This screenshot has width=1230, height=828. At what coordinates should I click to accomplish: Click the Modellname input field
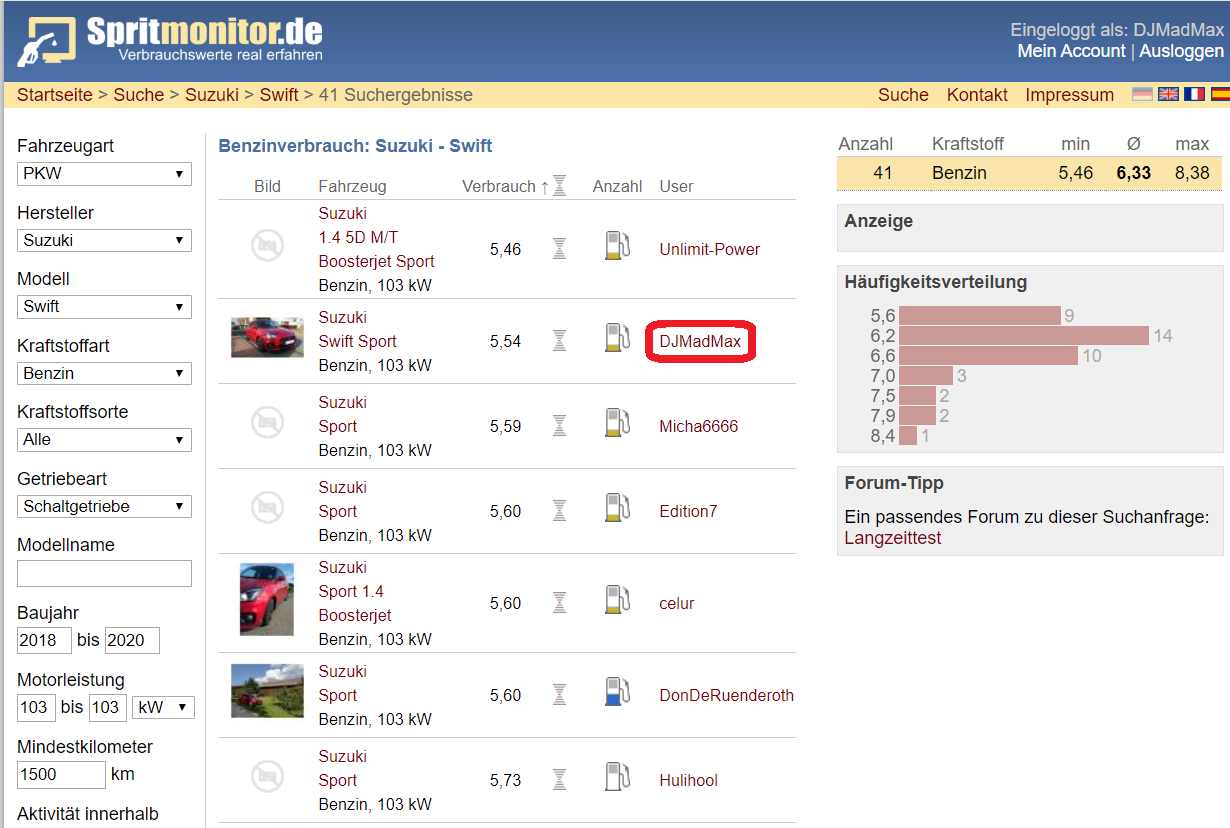point(104,574)
